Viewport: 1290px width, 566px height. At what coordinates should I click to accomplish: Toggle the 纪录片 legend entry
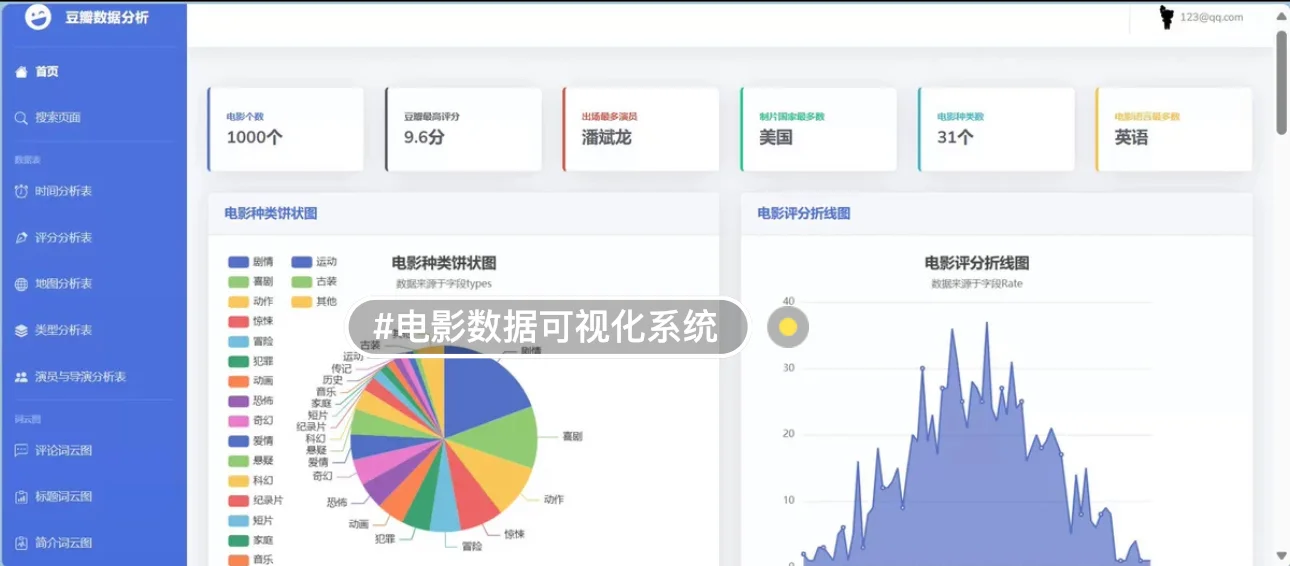(x=256, y=501)
